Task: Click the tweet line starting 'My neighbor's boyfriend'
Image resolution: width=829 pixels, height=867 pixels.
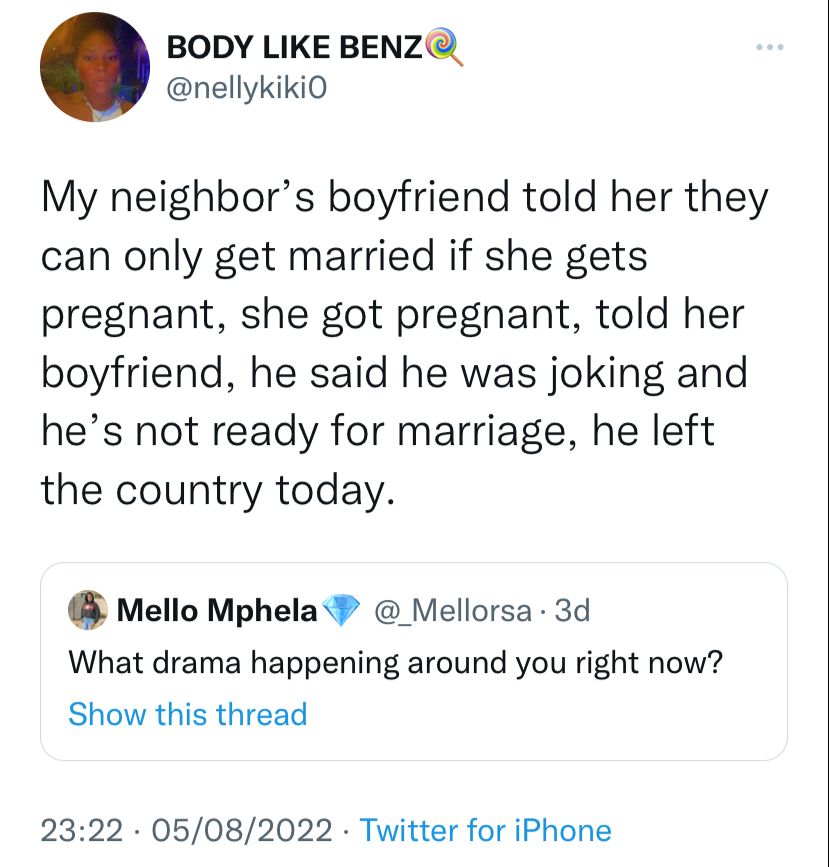Action: point(404,198)
